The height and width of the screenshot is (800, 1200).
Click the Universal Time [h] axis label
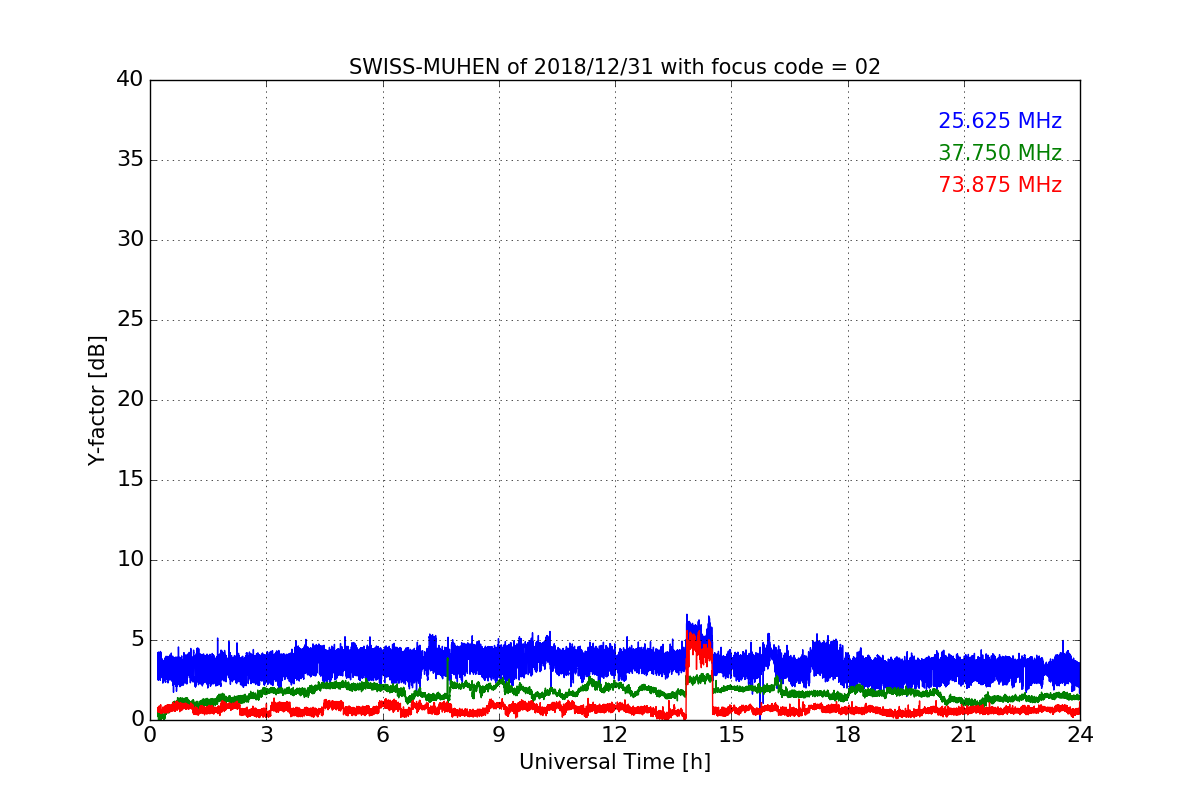(x=615, y=762)
